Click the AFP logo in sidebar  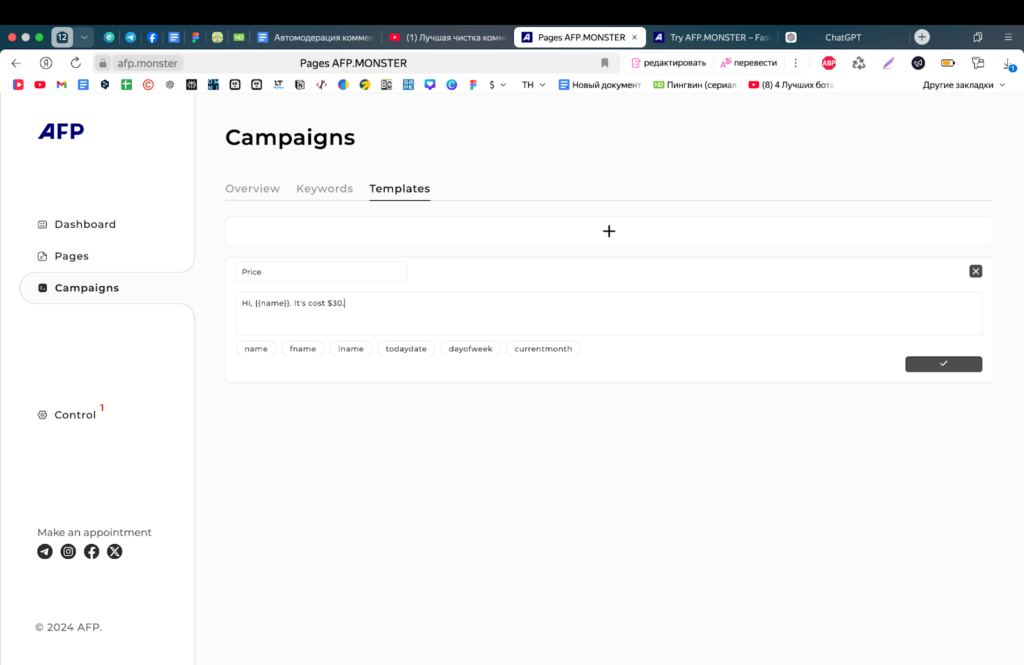[x=61, y=132]
